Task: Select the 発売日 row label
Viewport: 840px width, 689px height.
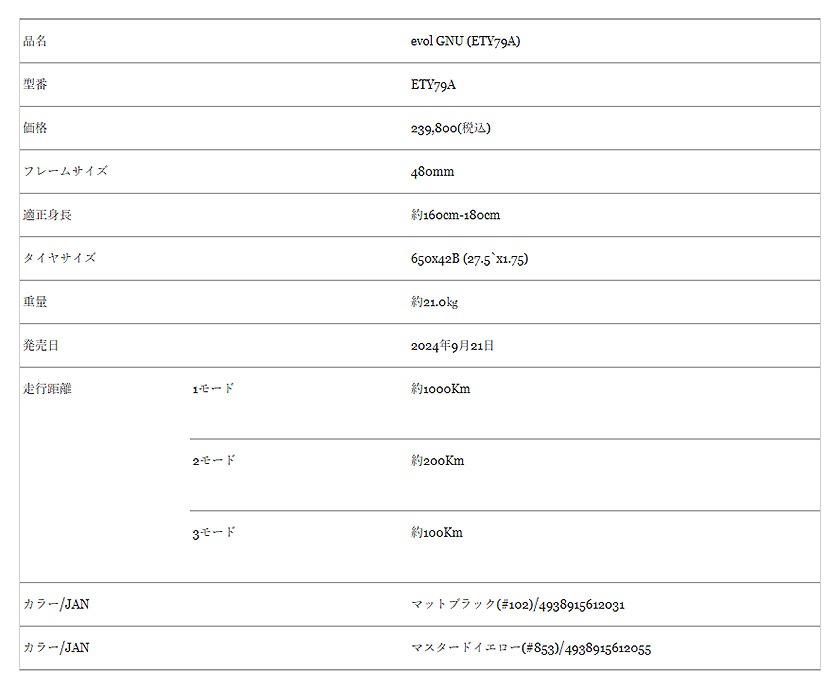Action: 41,346
